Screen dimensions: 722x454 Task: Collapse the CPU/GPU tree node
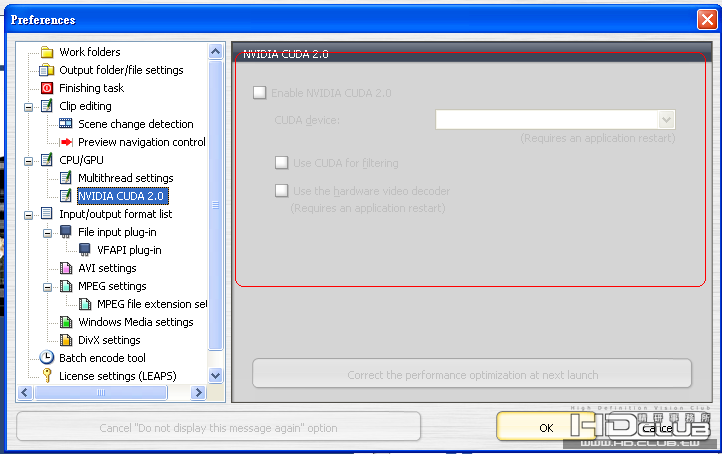[29, 161]
